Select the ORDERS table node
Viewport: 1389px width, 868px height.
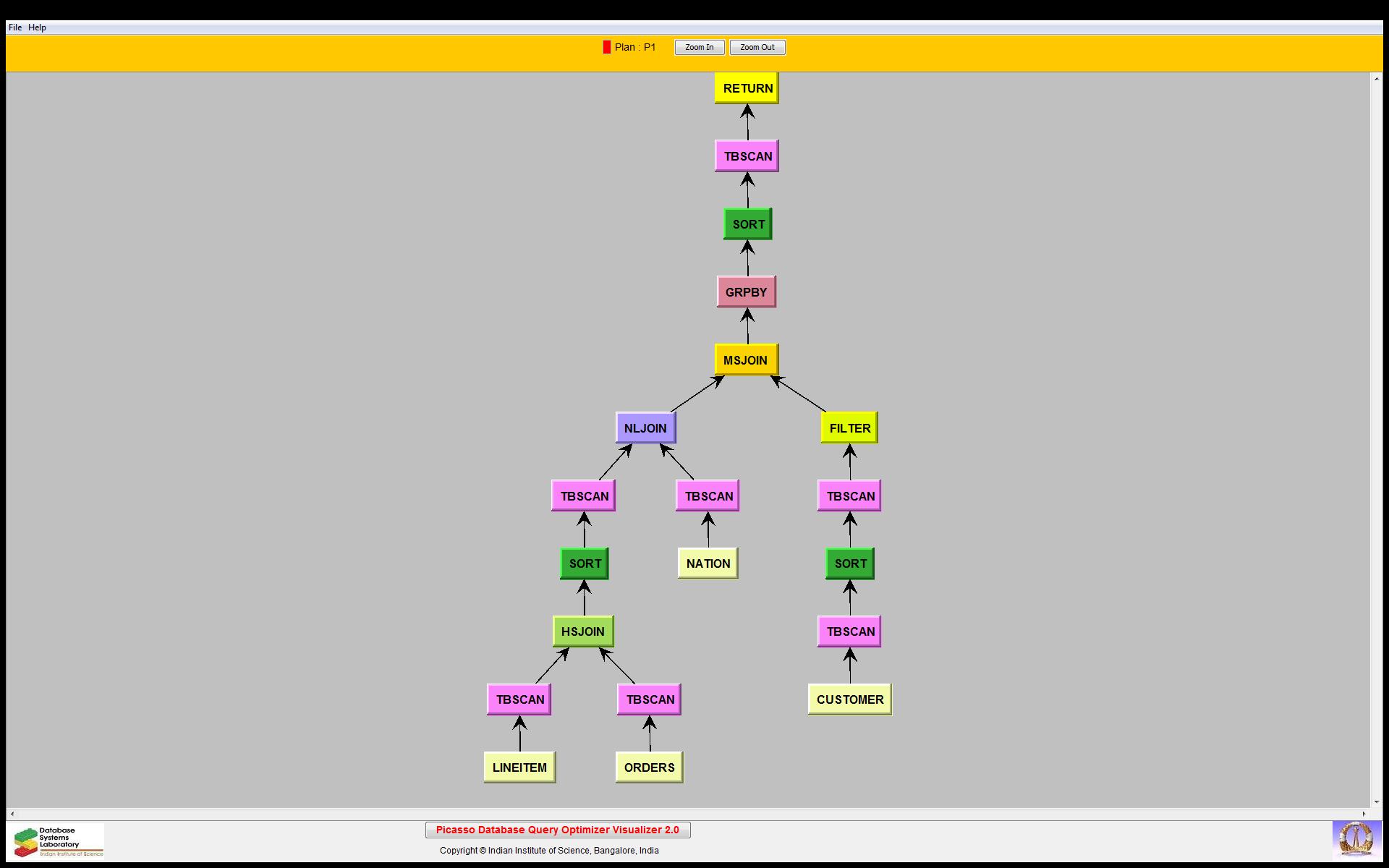click(649, 767)
